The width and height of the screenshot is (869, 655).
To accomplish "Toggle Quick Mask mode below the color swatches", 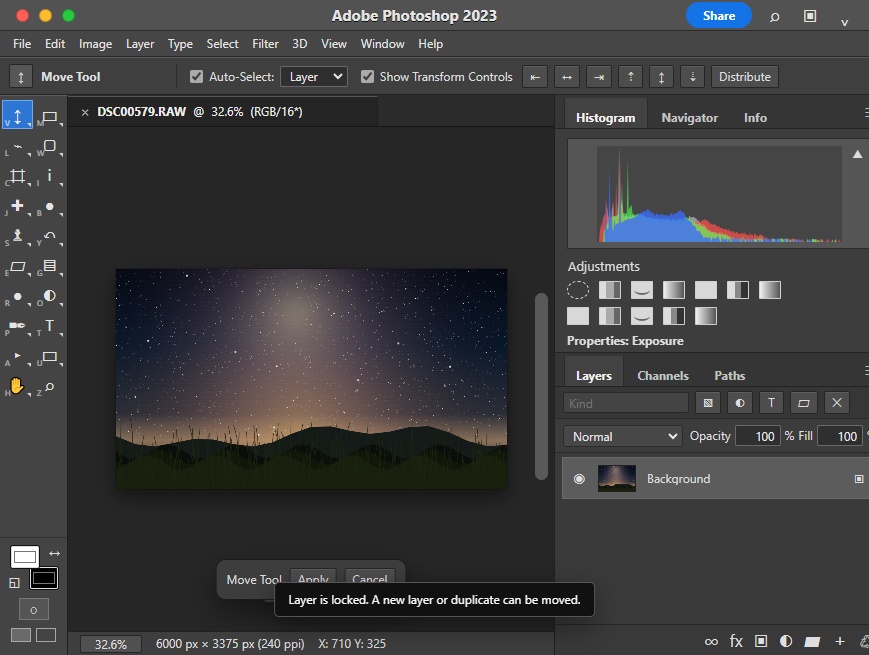I will tap(34, 610).
